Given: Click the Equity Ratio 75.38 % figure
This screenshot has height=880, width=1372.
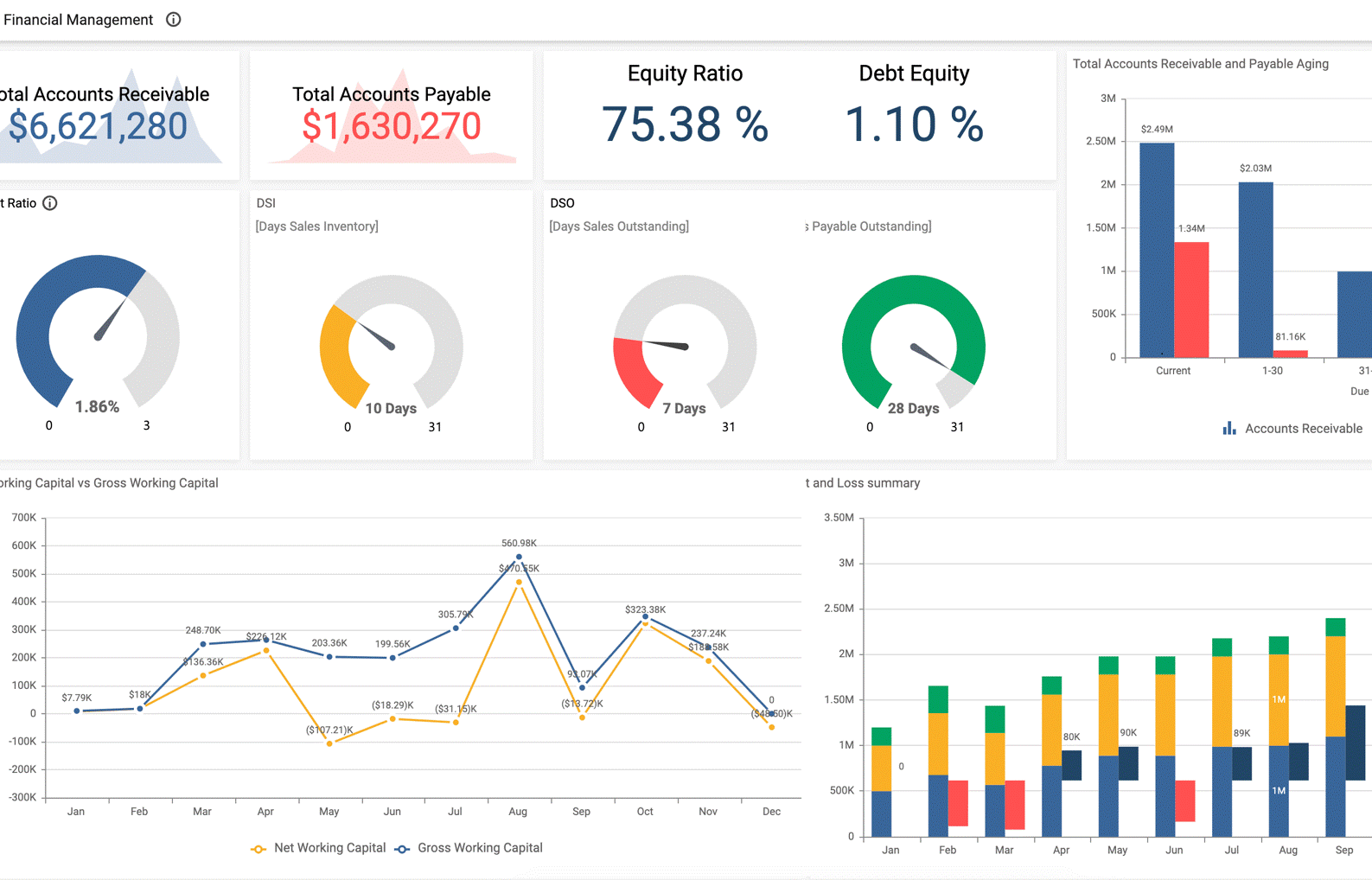Looking at the screenshot, I should pos(685,124).
